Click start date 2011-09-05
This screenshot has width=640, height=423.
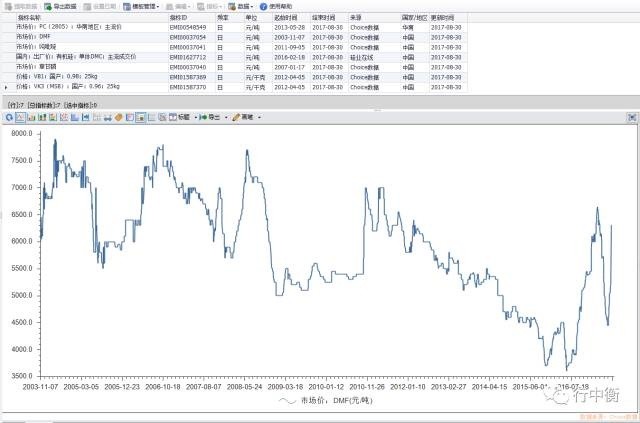289,47
